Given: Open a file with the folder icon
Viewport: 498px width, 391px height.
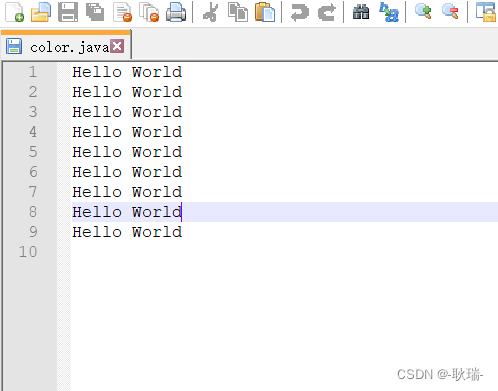Looking at the screenshot, I should tap(41, 12).
